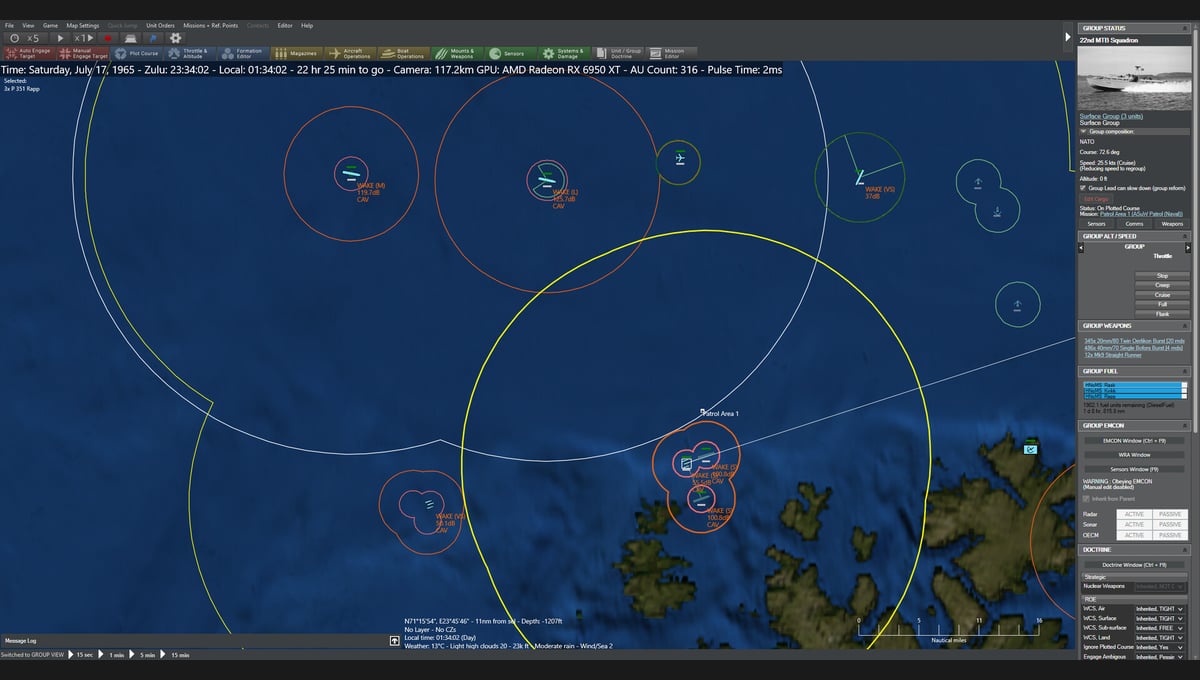Image resolution: width=1200 pixels, height=680 pixels.
Task: Collapse the GROUP FUEL panel
Action: click(1187, 371)
